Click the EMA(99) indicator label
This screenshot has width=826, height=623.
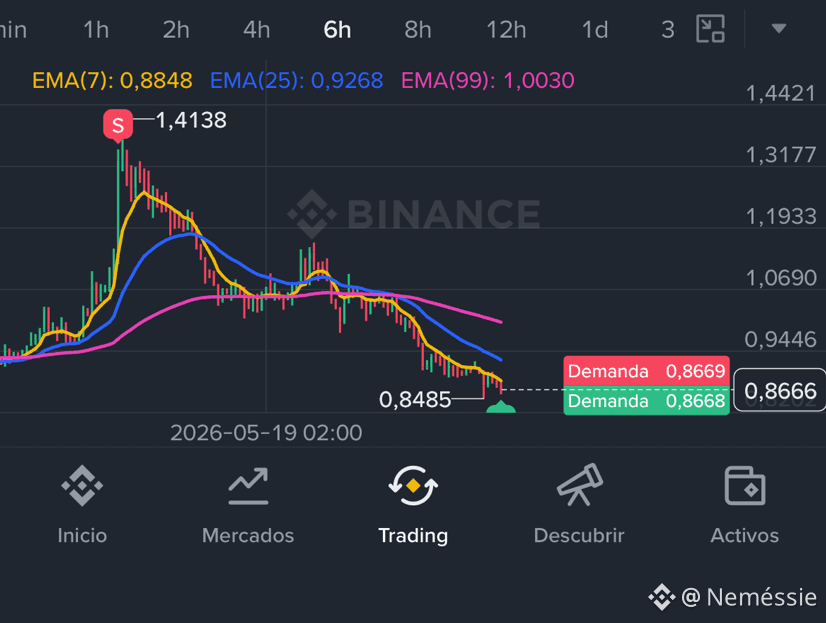[x=488, y=81]
